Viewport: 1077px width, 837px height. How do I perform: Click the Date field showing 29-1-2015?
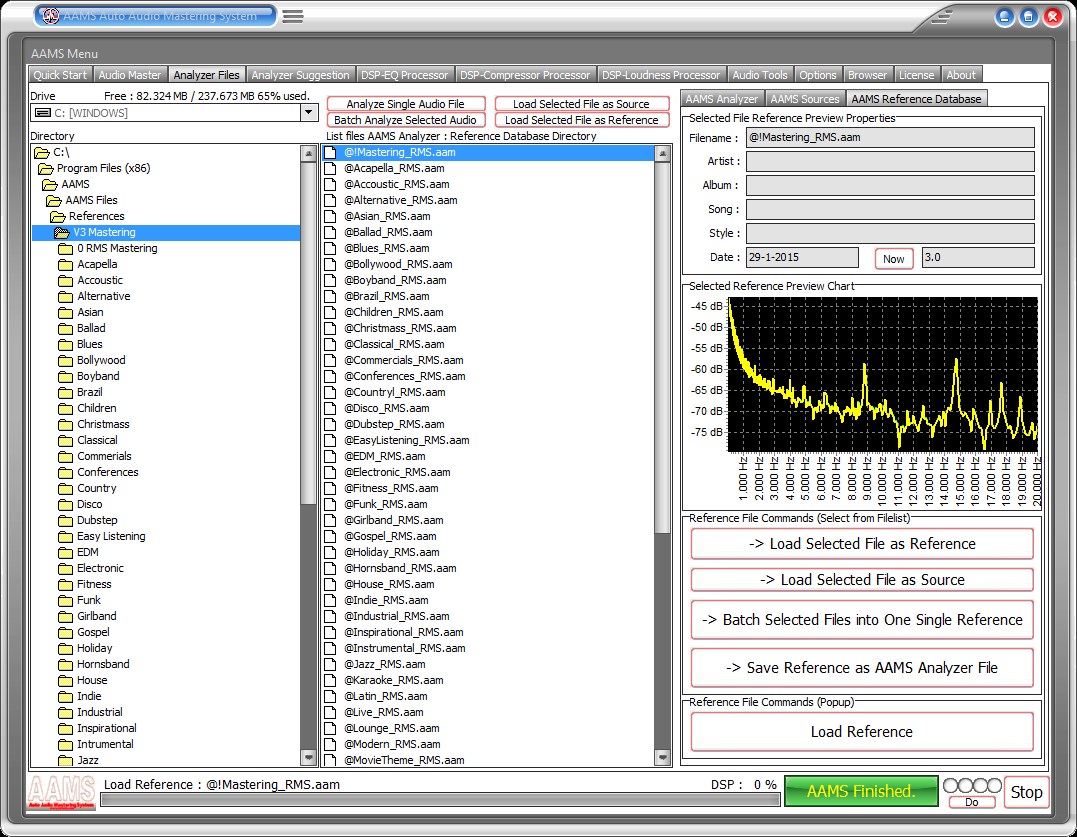click(802, 257)
